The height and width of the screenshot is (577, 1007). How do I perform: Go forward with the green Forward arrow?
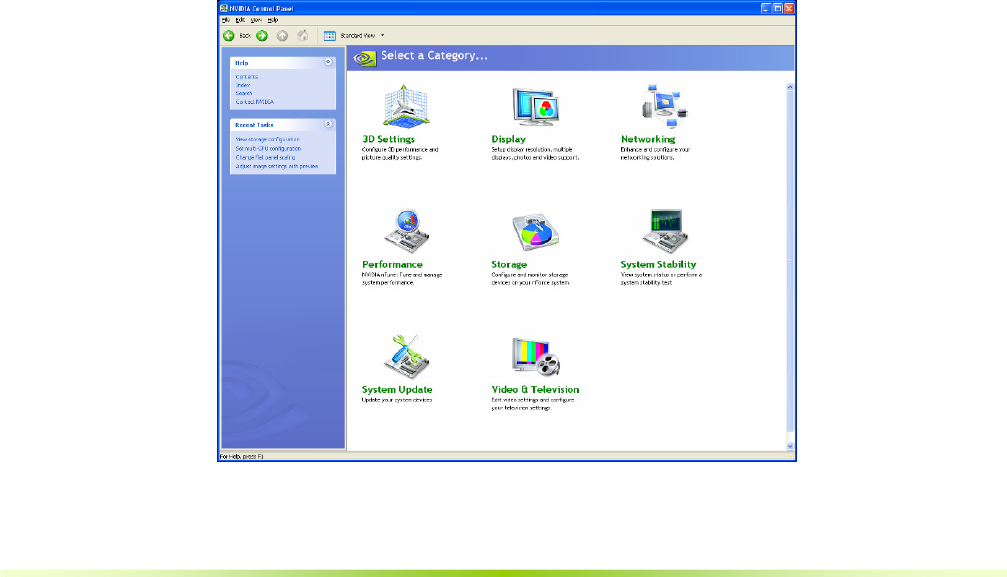pos(262,36)
